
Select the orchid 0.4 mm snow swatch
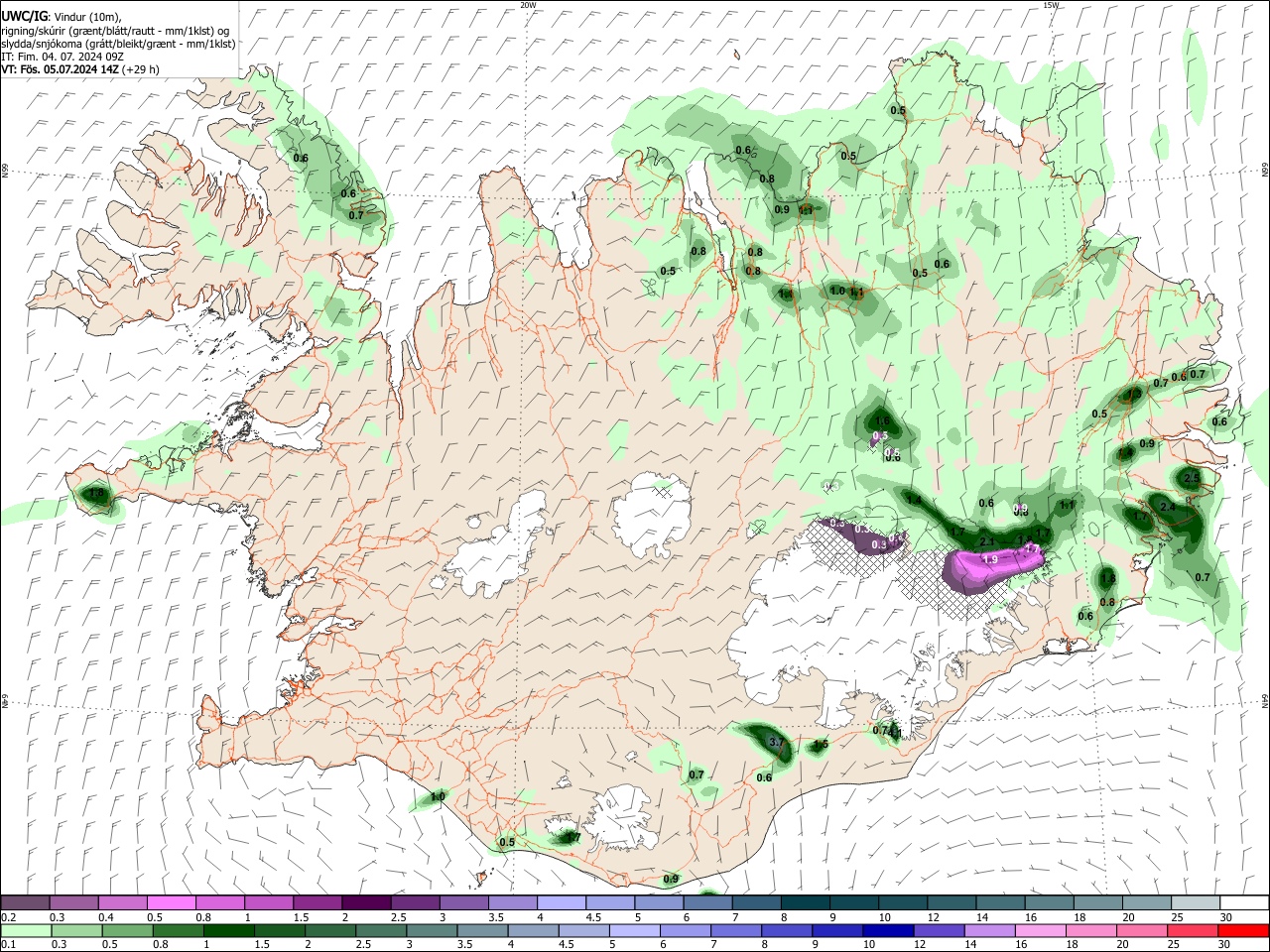[x=122, y=902]
